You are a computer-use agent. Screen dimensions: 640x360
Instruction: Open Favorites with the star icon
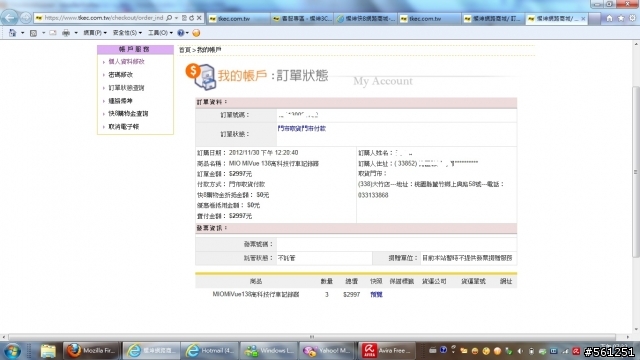tap(621, 18)
